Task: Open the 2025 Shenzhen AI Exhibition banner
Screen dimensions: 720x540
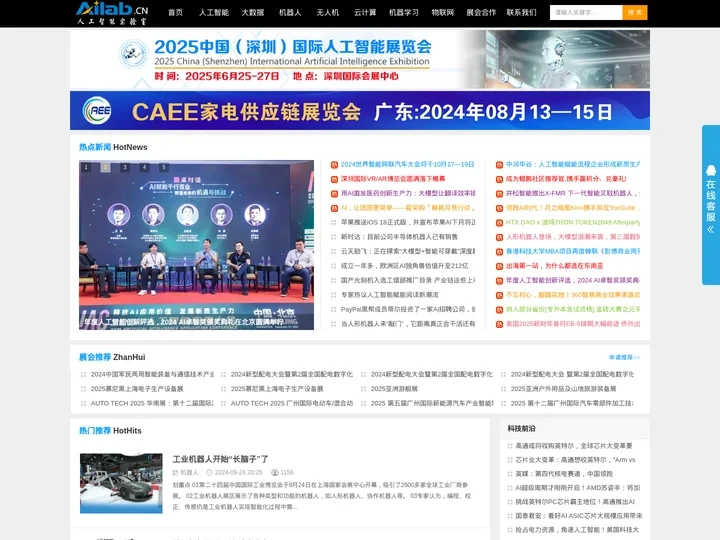Action: tap(360, 59)
